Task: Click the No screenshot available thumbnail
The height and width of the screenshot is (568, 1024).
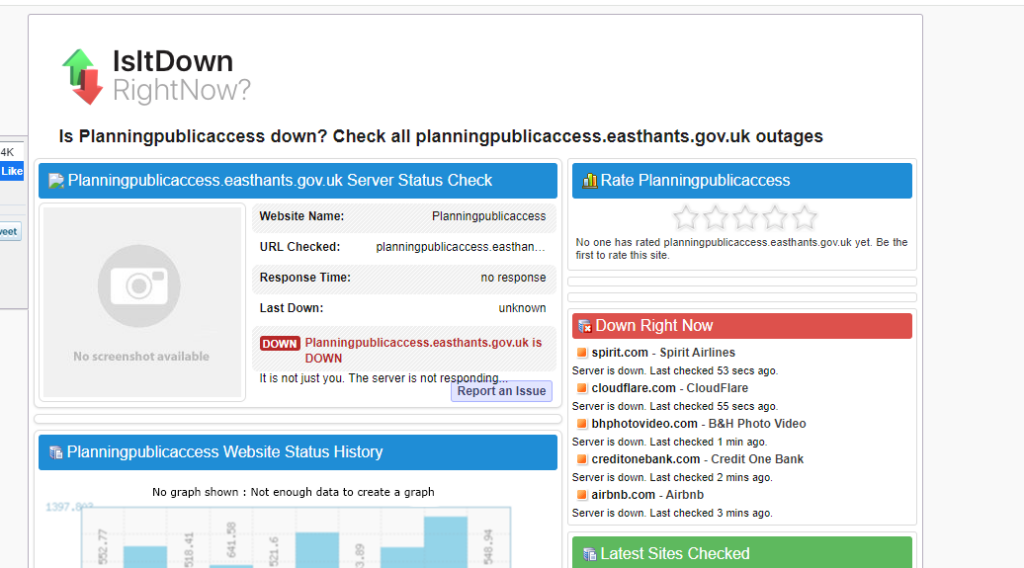Action: click(141, 302)
